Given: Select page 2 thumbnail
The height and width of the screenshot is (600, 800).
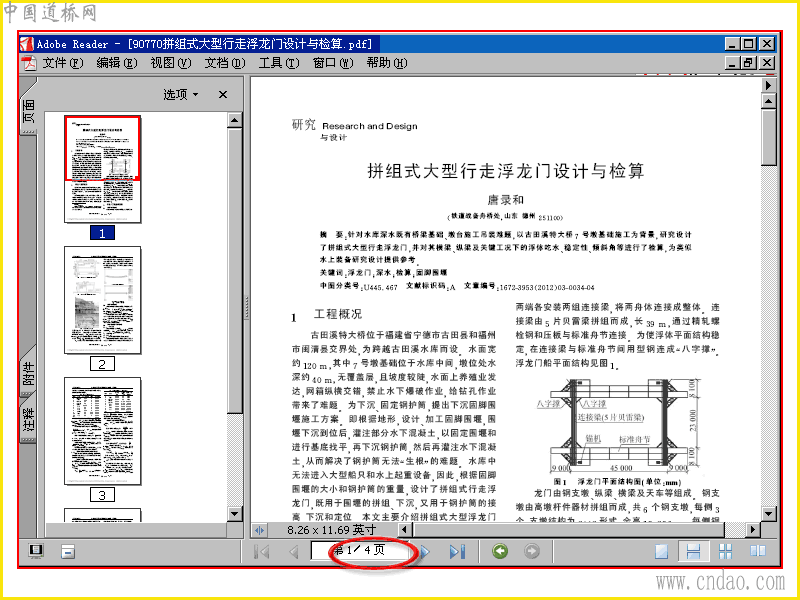Looking at the screenshot, I should pos(103,300).
